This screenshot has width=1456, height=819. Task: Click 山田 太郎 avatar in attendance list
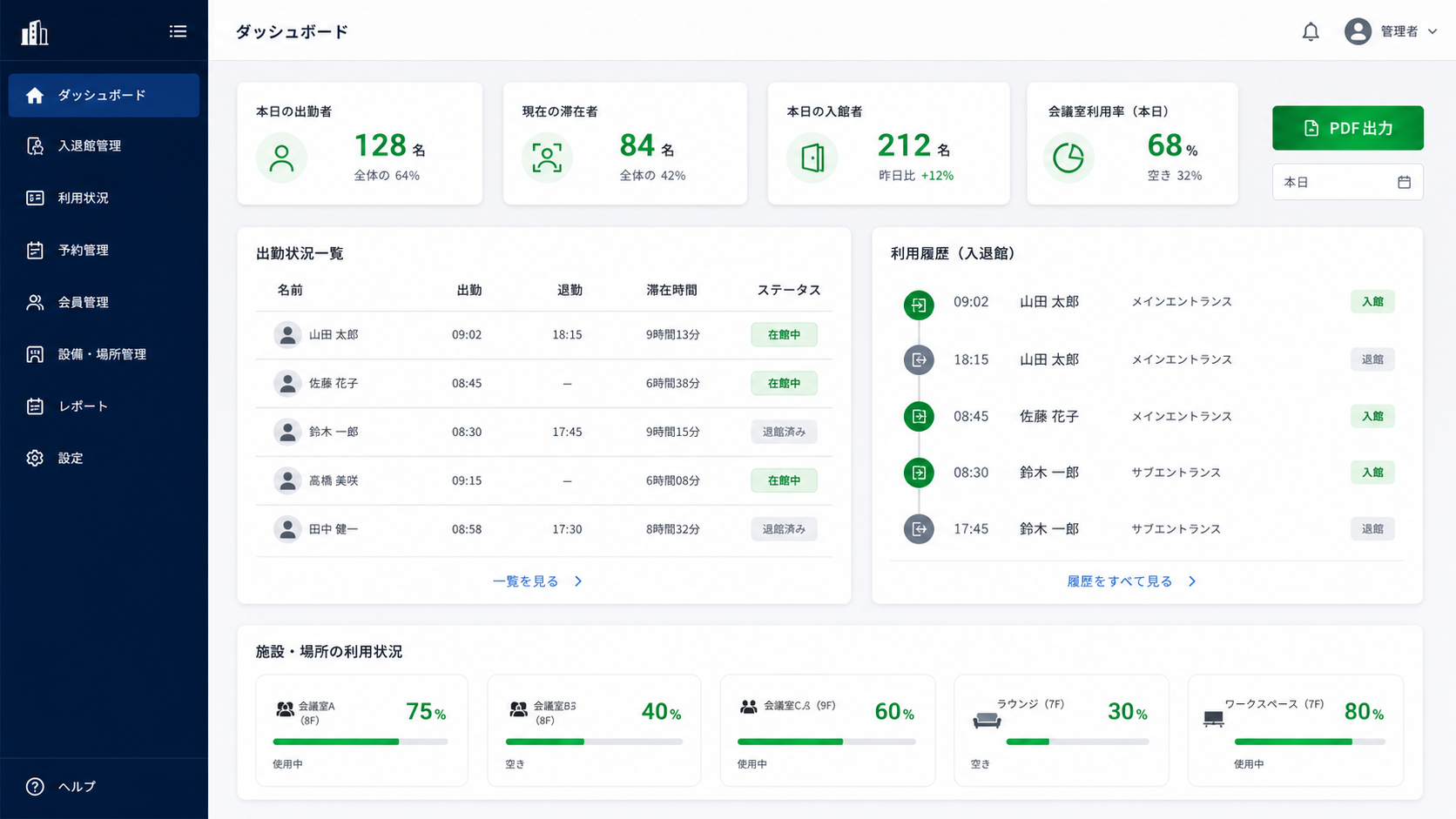[287, 334]
